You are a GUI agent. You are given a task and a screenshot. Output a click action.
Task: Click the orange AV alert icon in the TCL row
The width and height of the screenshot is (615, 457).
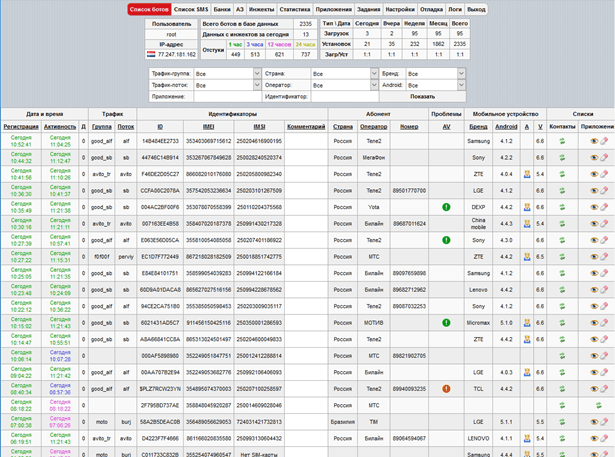(446, 389)
